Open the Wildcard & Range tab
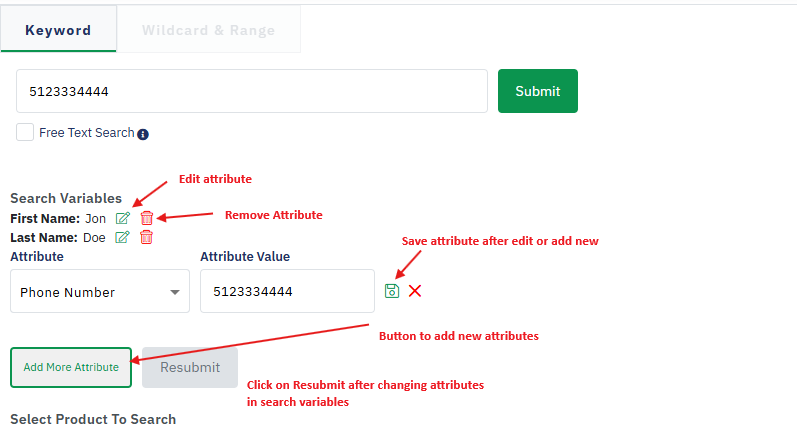Image resolution: width=797 pixels, height=429 pixels. 208,30
